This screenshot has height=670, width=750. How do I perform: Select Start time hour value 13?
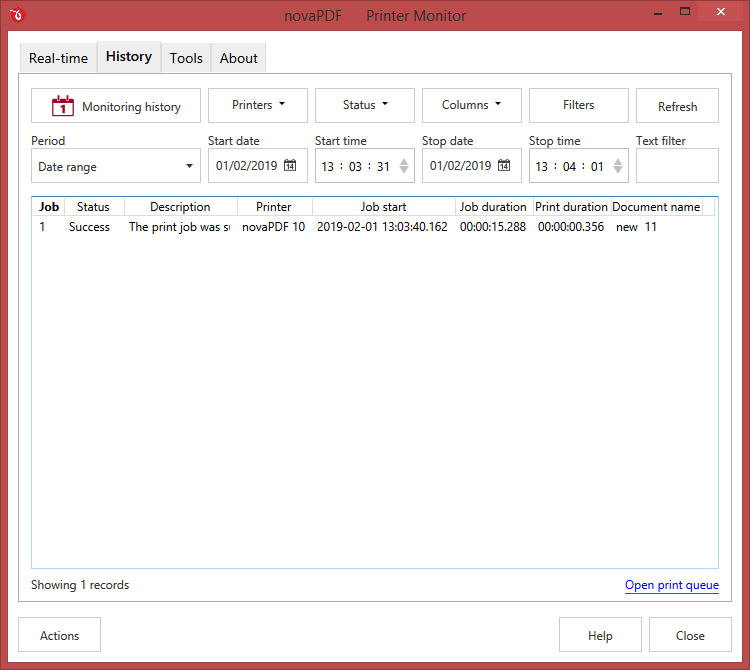point(328,166)
